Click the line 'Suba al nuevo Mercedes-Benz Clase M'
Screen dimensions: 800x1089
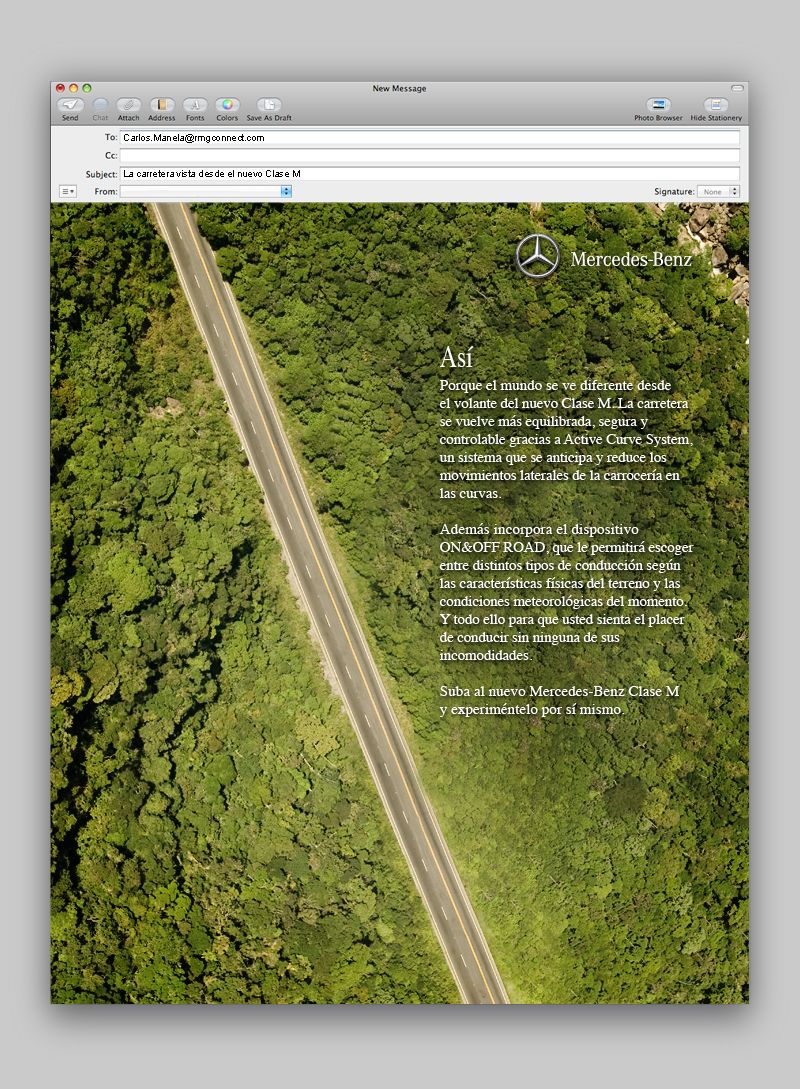[559, 691]
